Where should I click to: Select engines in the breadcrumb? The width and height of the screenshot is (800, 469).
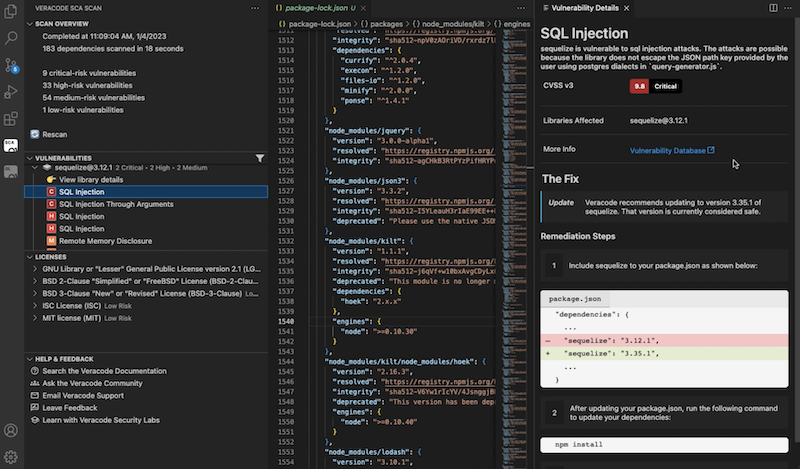516,24
